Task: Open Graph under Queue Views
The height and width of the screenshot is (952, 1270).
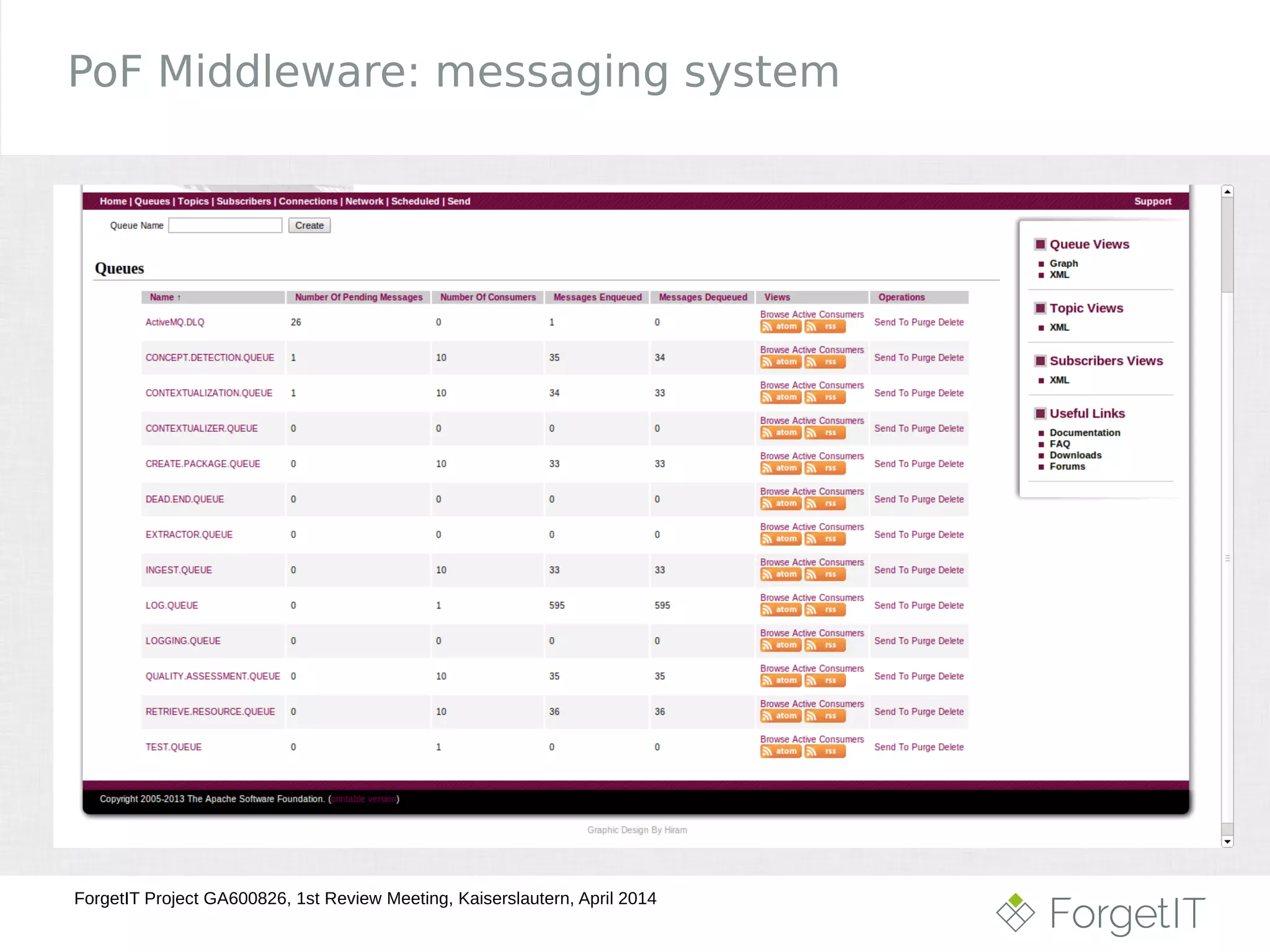Action: pyautogui.click(x=1064, y=263)
